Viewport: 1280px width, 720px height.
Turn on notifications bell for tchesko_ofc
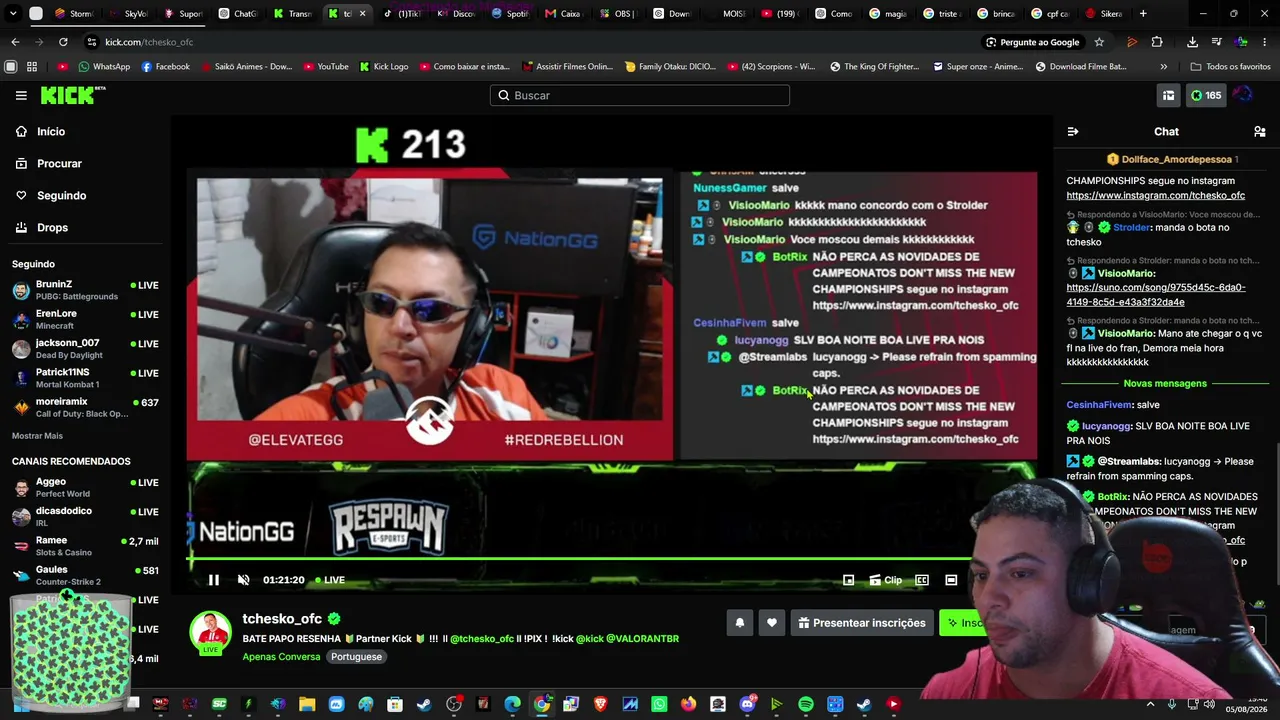740,623
